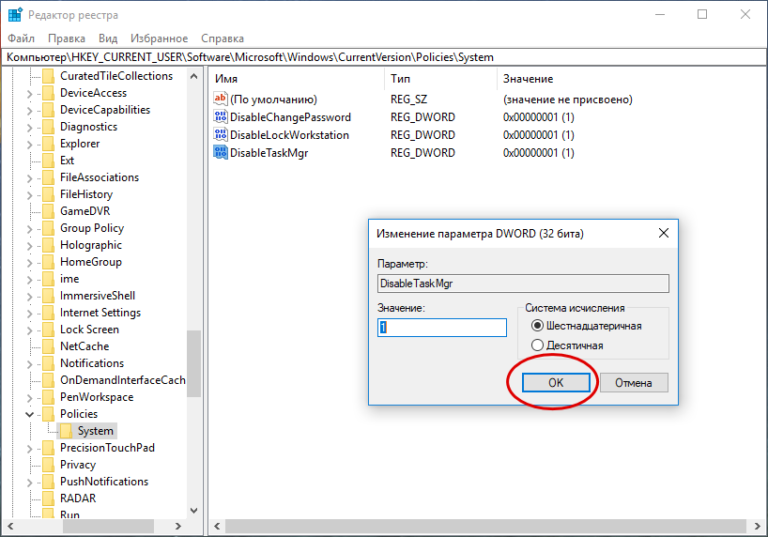The height and width of the screenshot is (537, 768).
Task: Expand the Internet Settings tree node
Action: 29,312
